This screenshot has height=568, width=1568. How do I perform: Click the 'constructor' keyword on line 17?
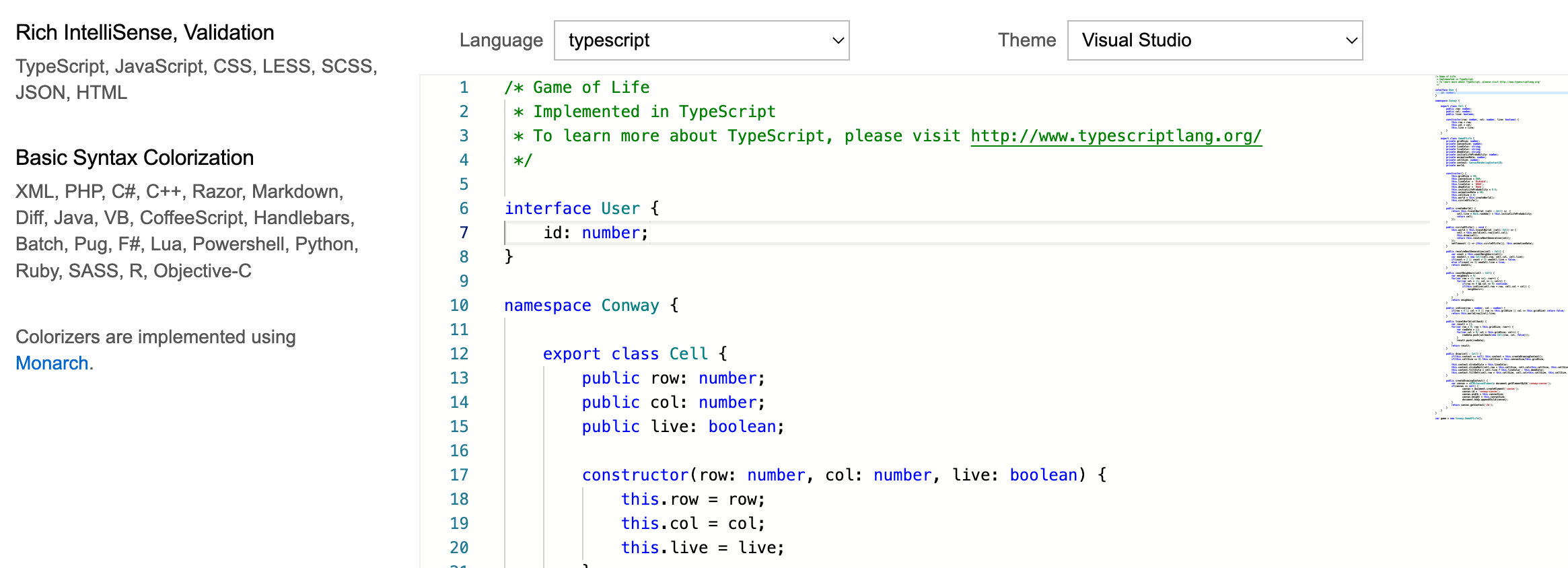point(635,475)
